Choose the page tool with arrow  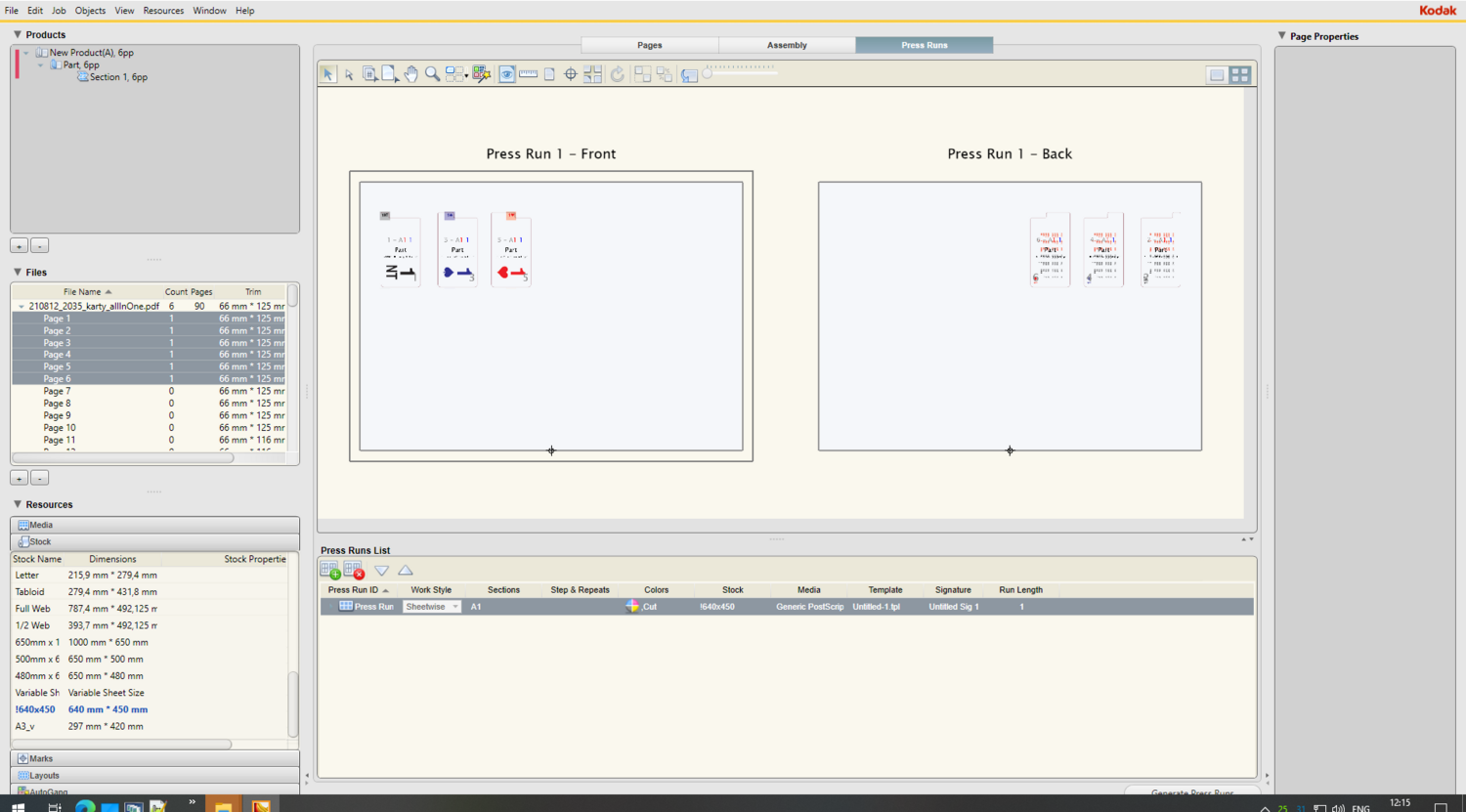pos(390,74)
